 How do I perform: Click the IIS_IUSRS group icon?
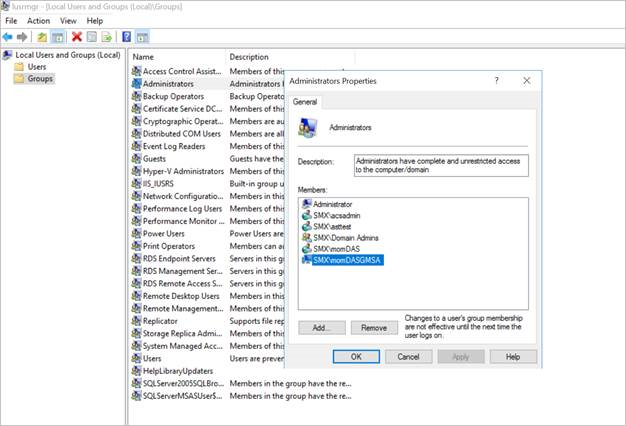(136, 184)
